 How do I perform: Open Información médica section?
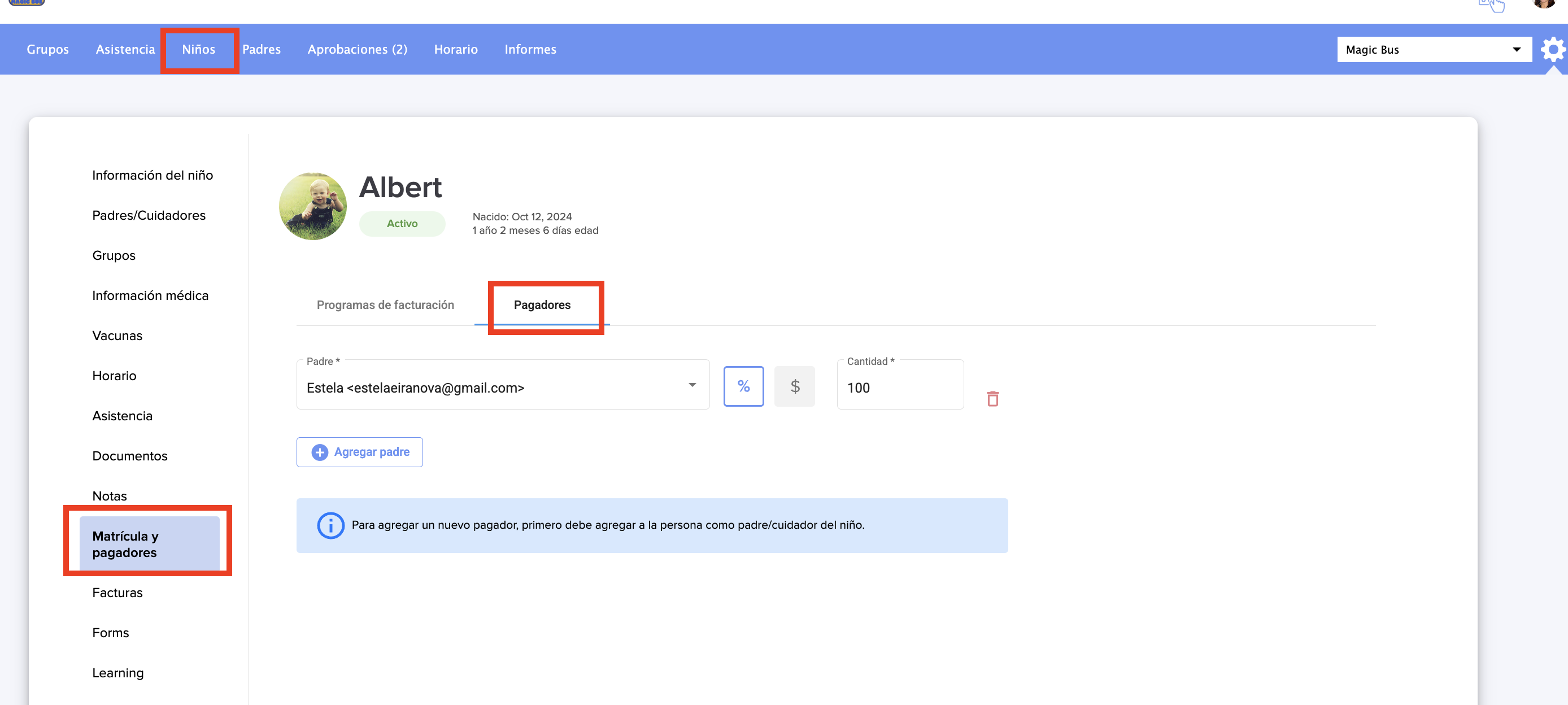coord(150,295)
